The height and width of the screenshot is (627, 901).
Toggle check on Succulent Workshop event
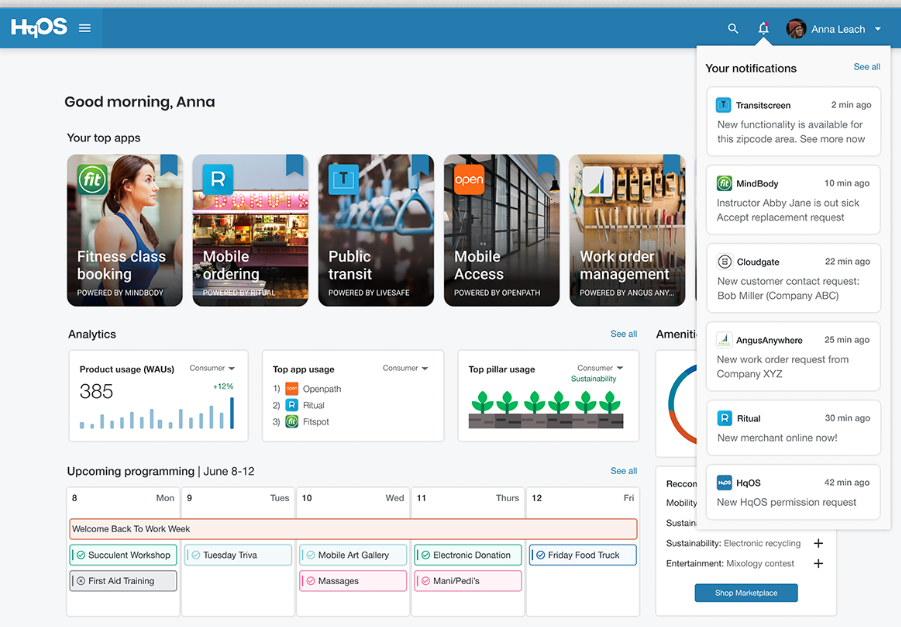[x=81, y=555]
